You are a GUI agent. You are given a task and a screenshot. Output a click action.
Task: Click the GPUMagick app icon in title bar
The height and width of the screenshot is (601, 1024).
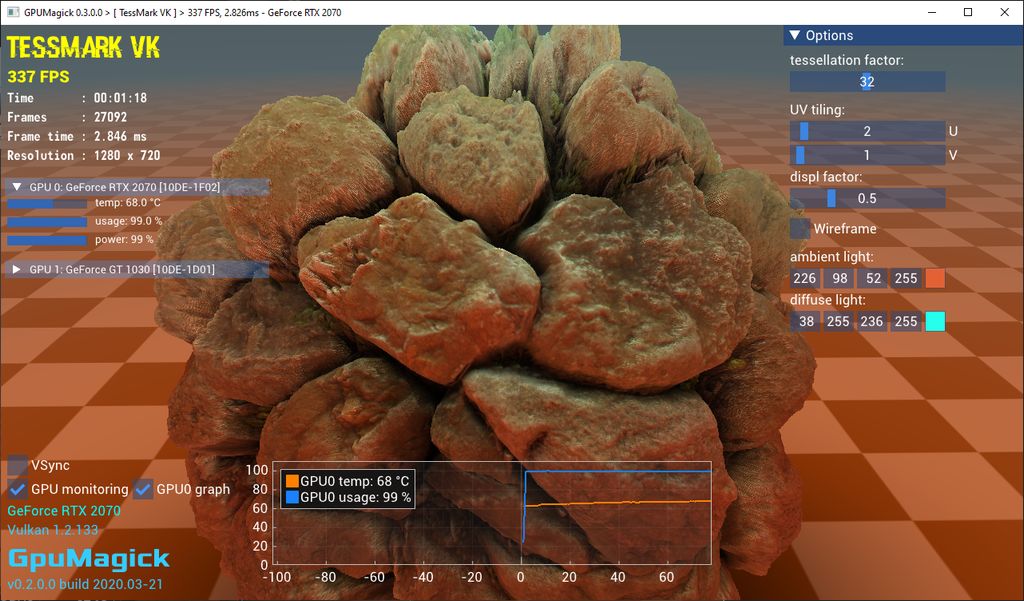13,12
